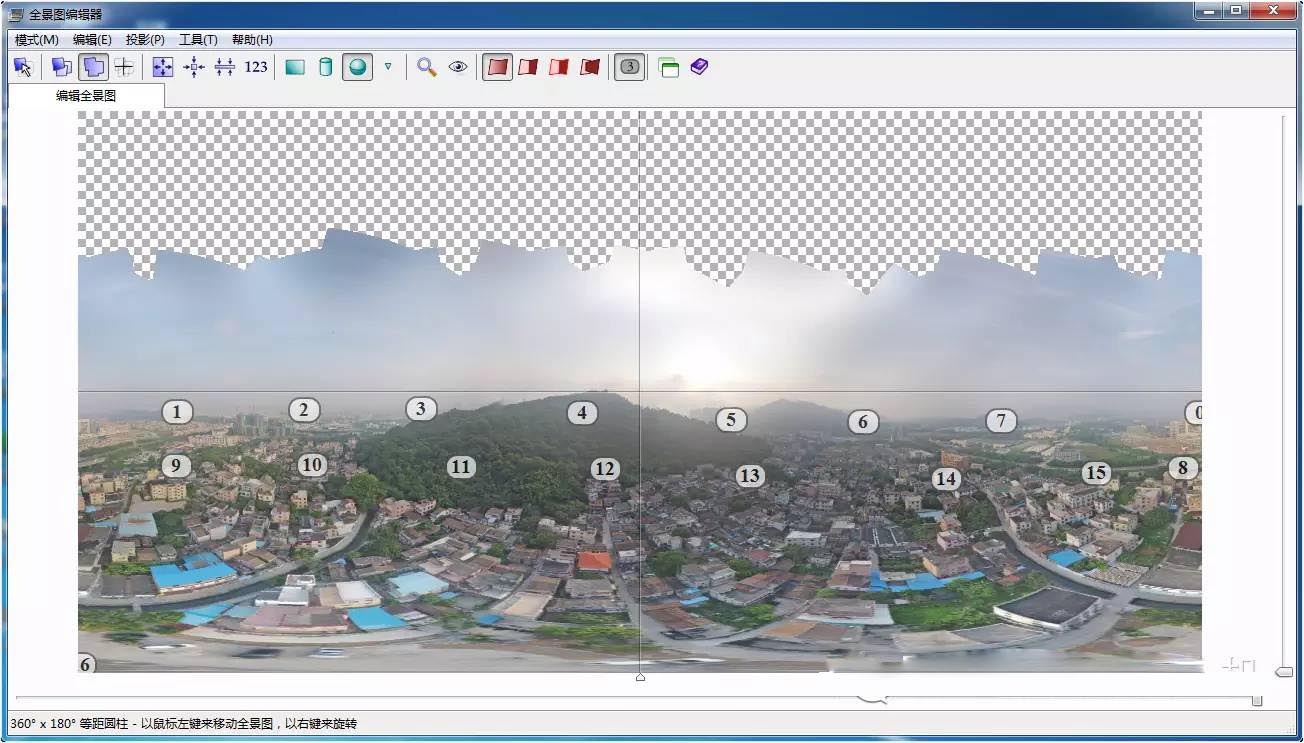The height and width of the screenshot is (743, 1304).
Task: Click the green window icon in toolbar
Action: (669, 67)
